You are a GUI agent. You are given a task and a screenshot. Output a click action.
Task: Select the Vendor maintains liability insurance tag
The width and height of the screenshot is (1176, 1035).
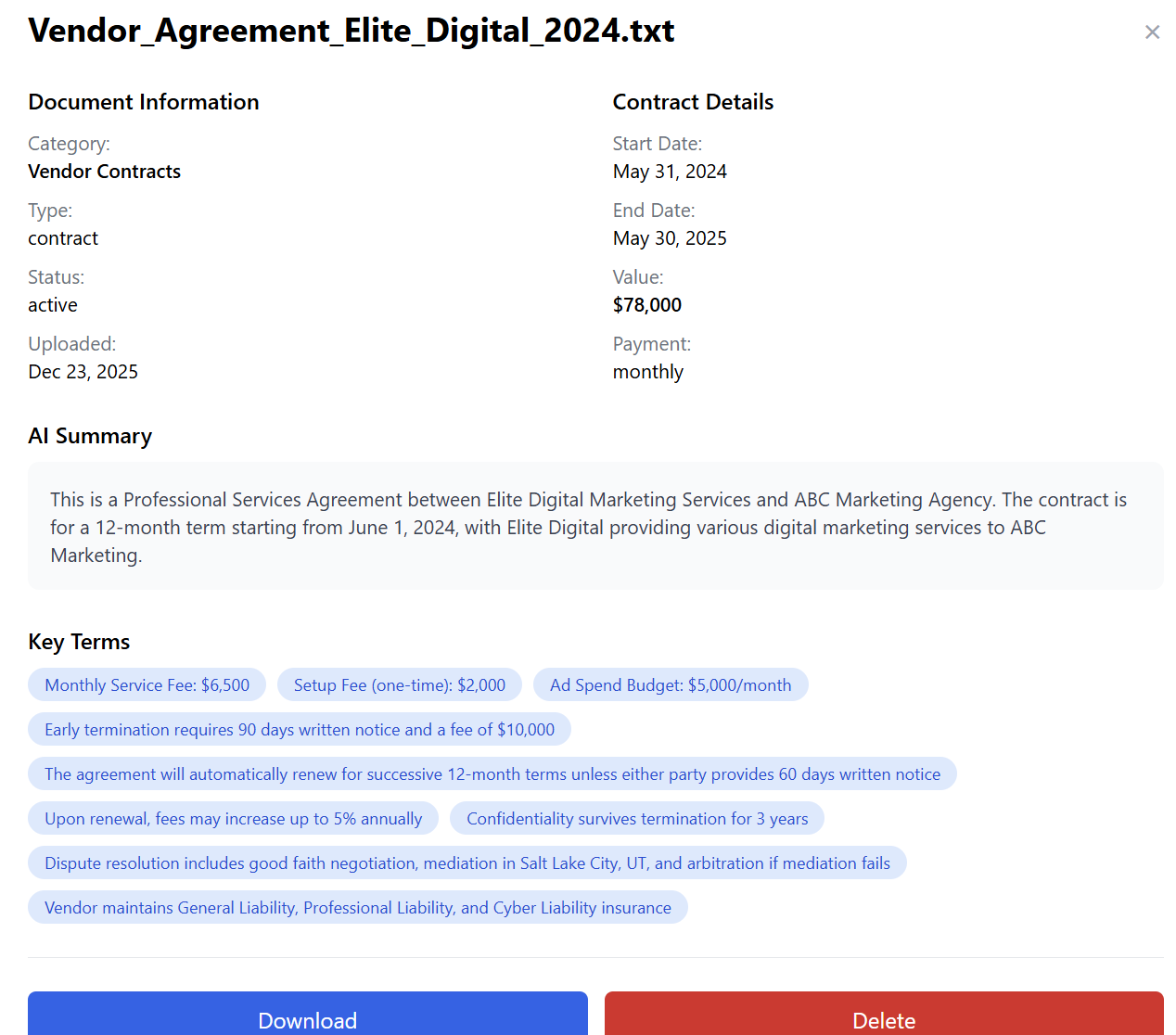pos(357,908)
